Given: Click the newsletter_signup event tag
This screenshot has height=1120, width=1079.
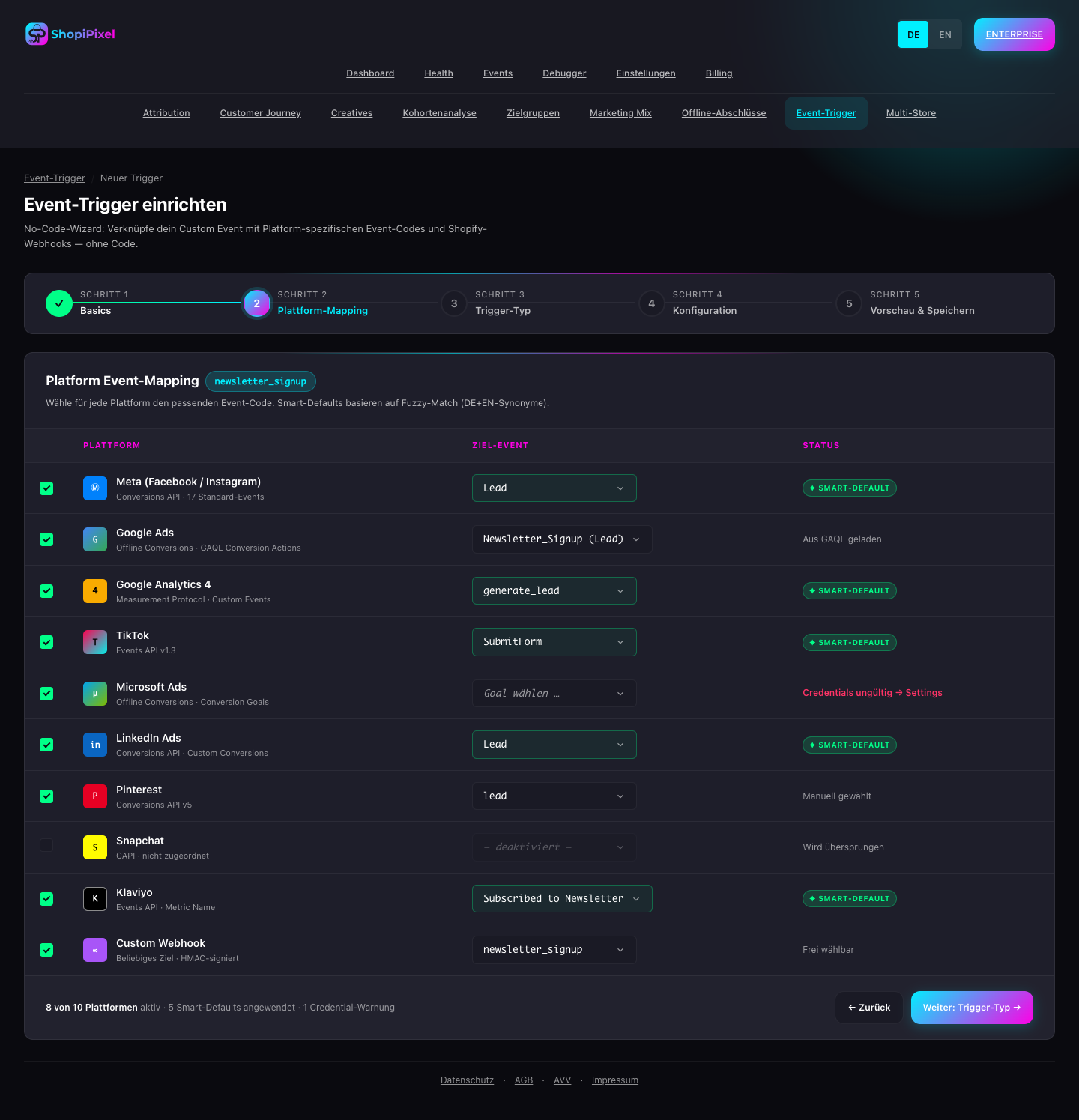Looking at the screenshot, I should pyautogui.click(x=261, y=381).
